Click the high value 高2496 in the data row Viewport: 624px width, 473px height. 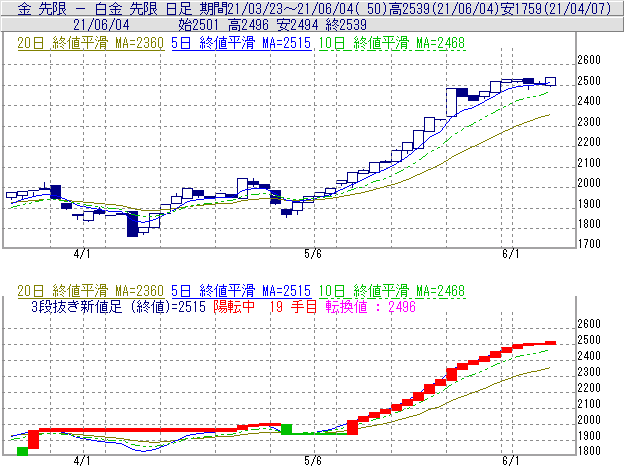(248, 25)
